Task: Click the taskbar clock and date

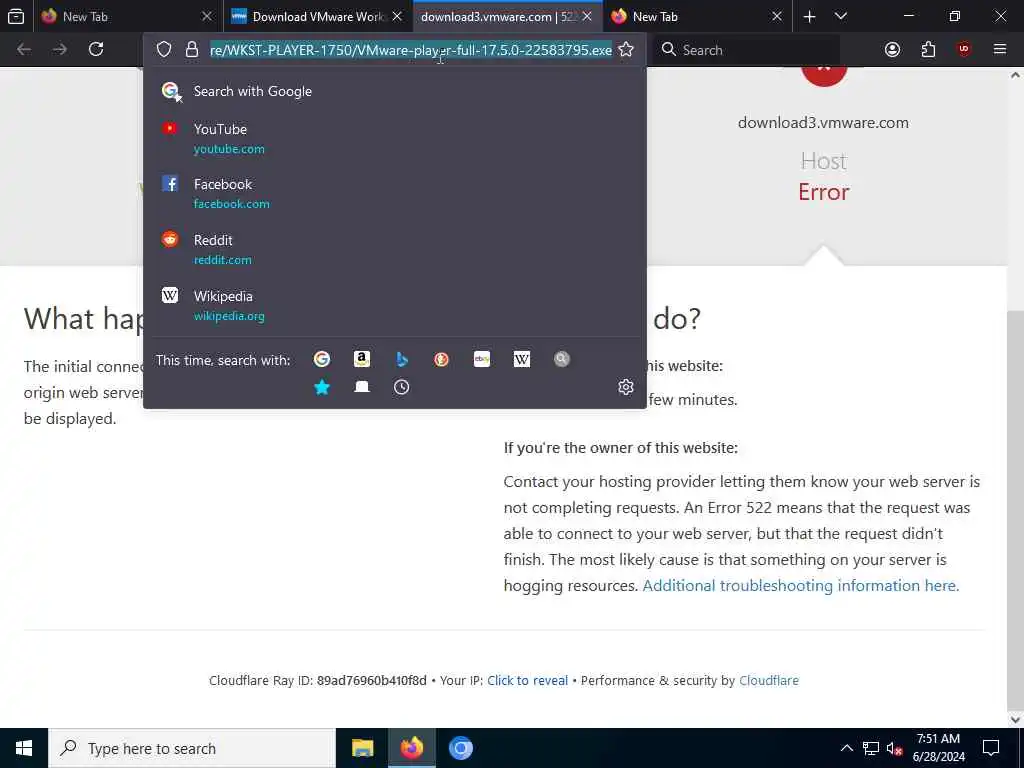Action: pos(938,748)
